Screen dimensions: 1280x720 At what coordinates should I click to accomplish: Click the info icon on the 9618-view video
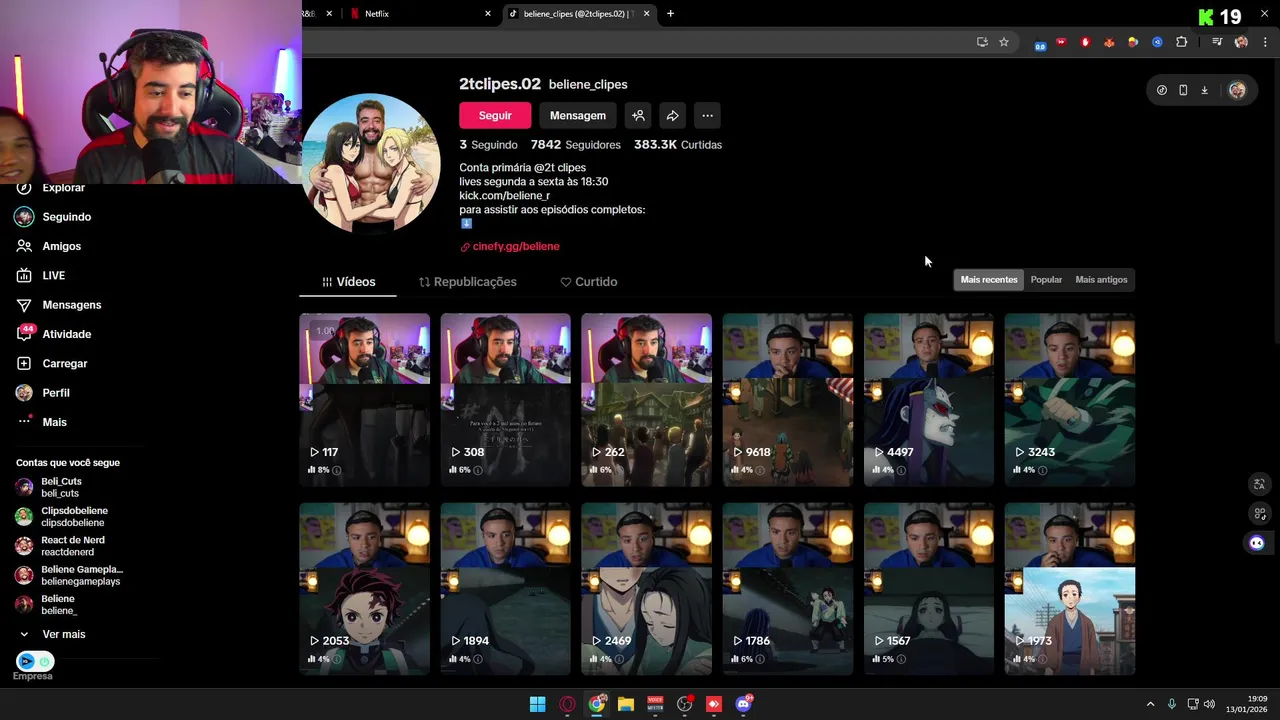pos(760,470)
